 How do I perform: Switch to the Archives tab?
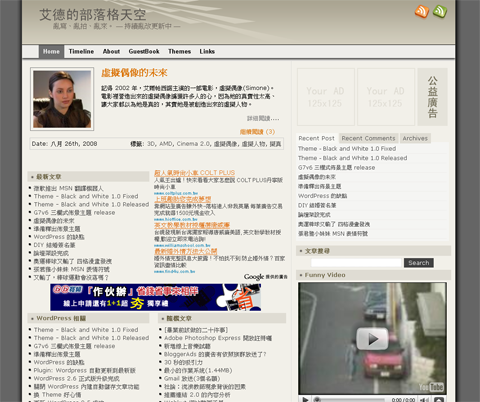(x=415, y=138)
